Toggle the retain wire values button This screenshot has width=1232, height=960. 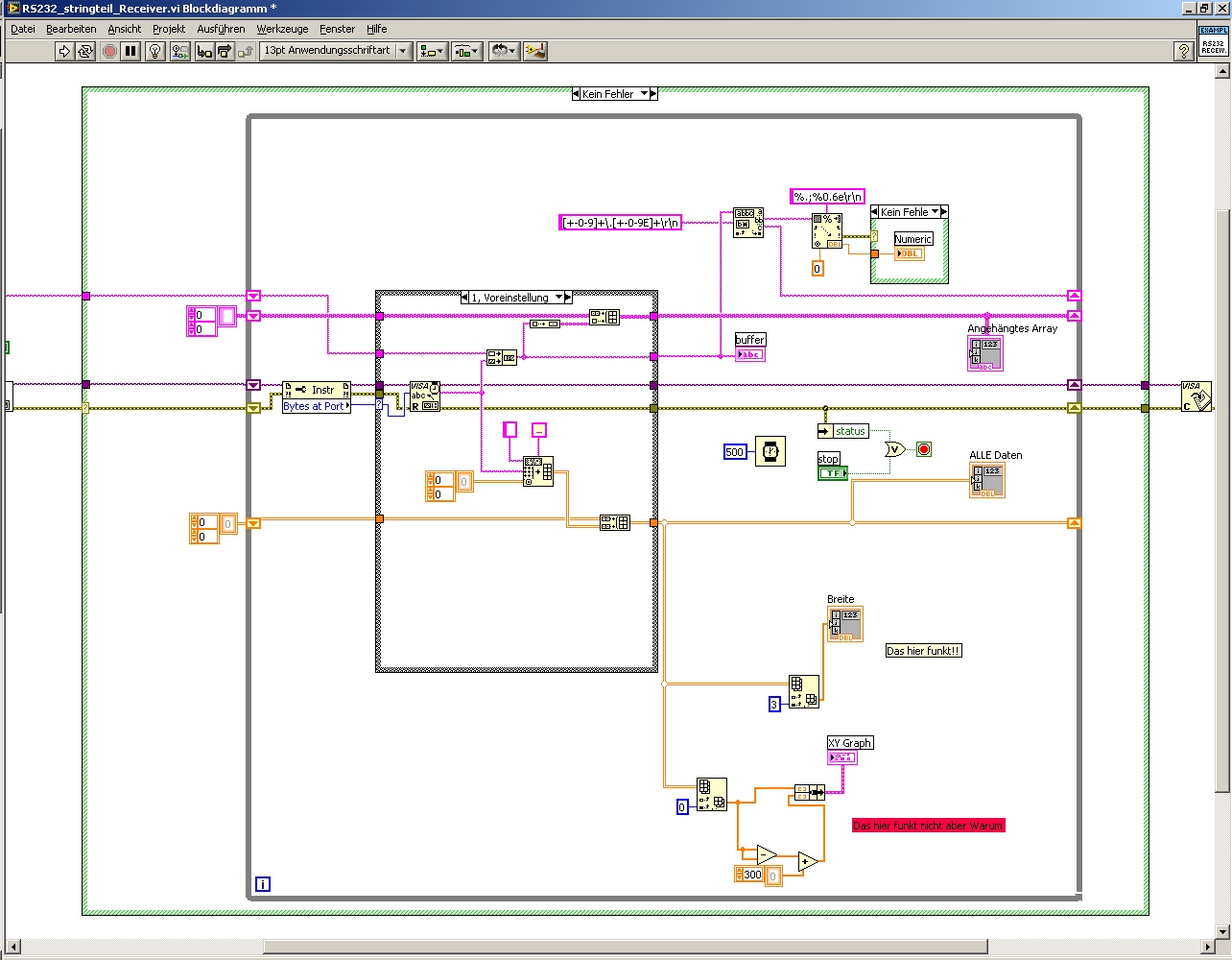[x=179, y=51]
